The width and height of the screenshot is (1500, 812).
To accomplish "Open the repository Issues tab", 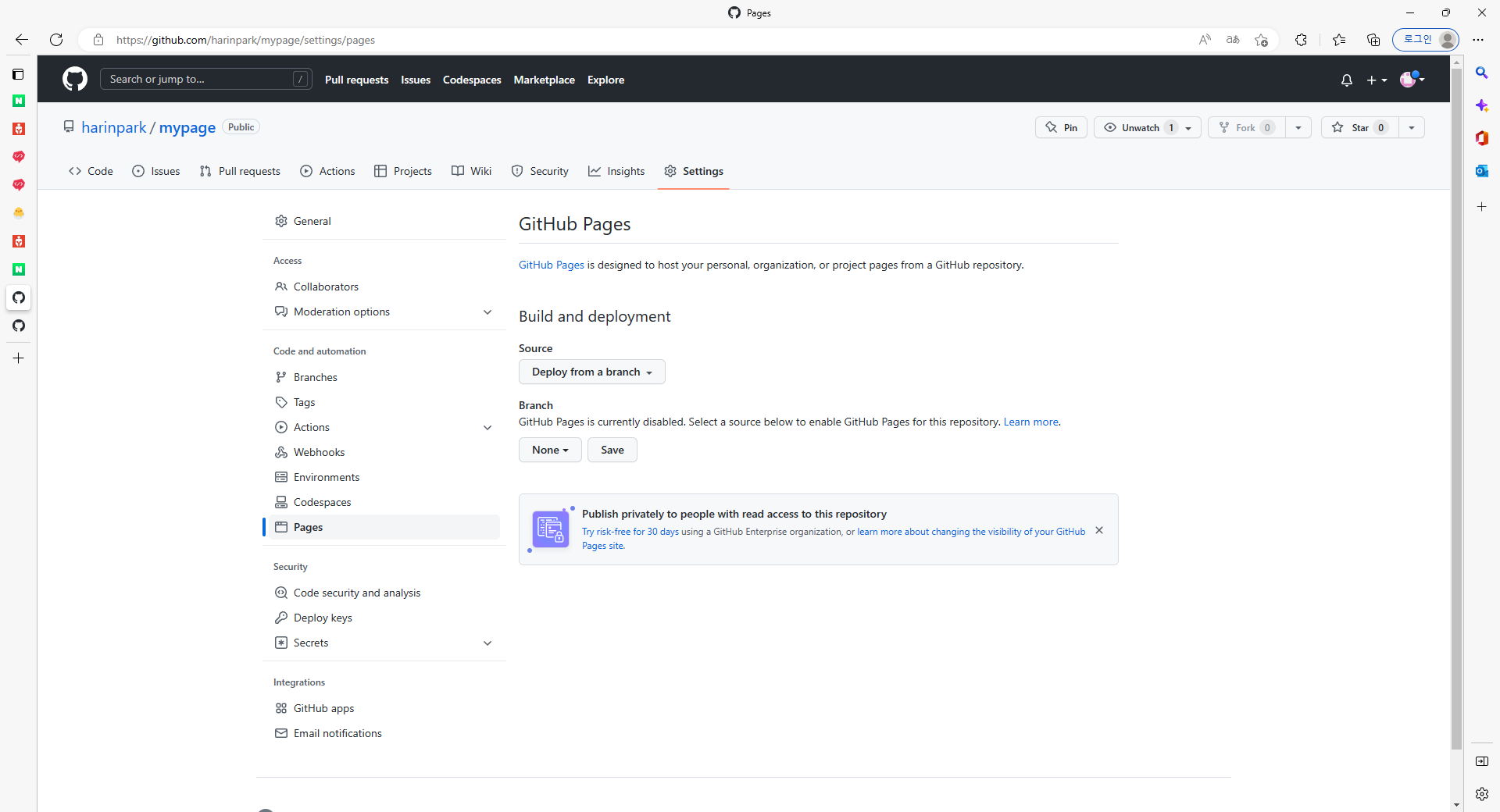I will point(156,171).
